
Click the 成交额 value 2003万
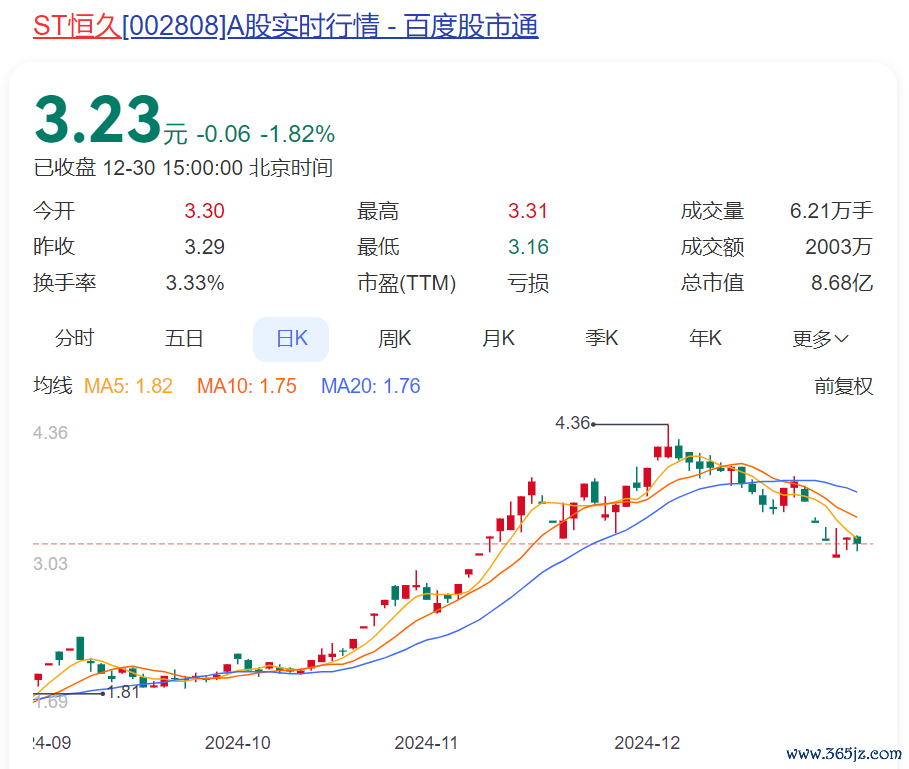coord(839,247)
